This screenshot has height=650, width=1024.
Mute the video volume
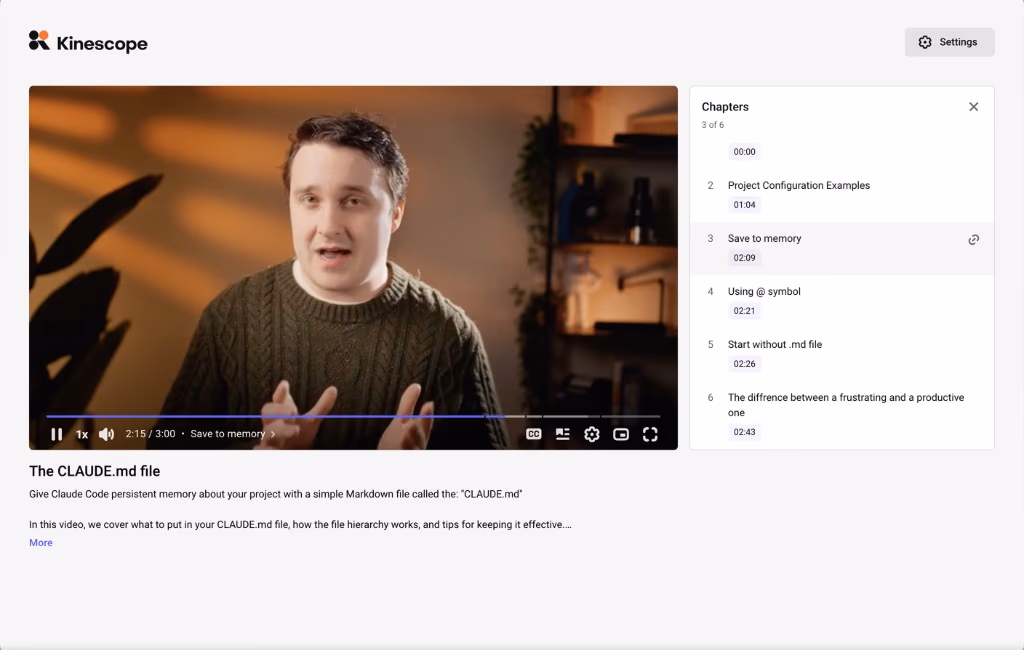click(x=106, y=434)
